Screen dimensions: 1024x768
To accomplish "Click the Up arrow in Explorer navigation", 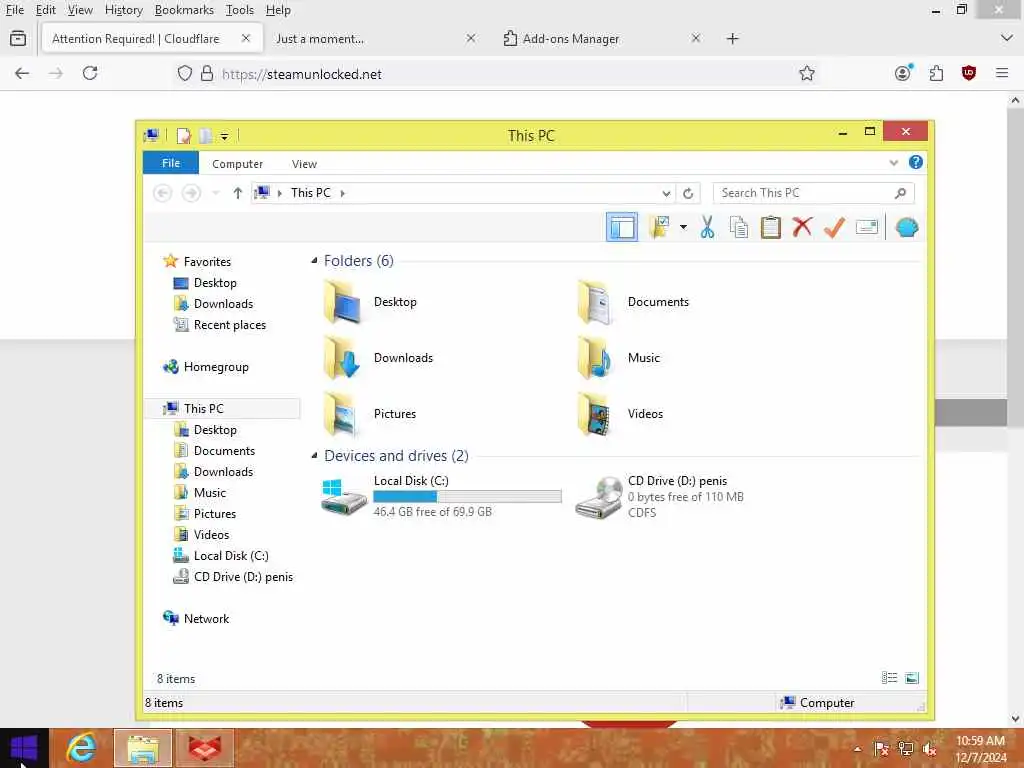I will (238, 193).
